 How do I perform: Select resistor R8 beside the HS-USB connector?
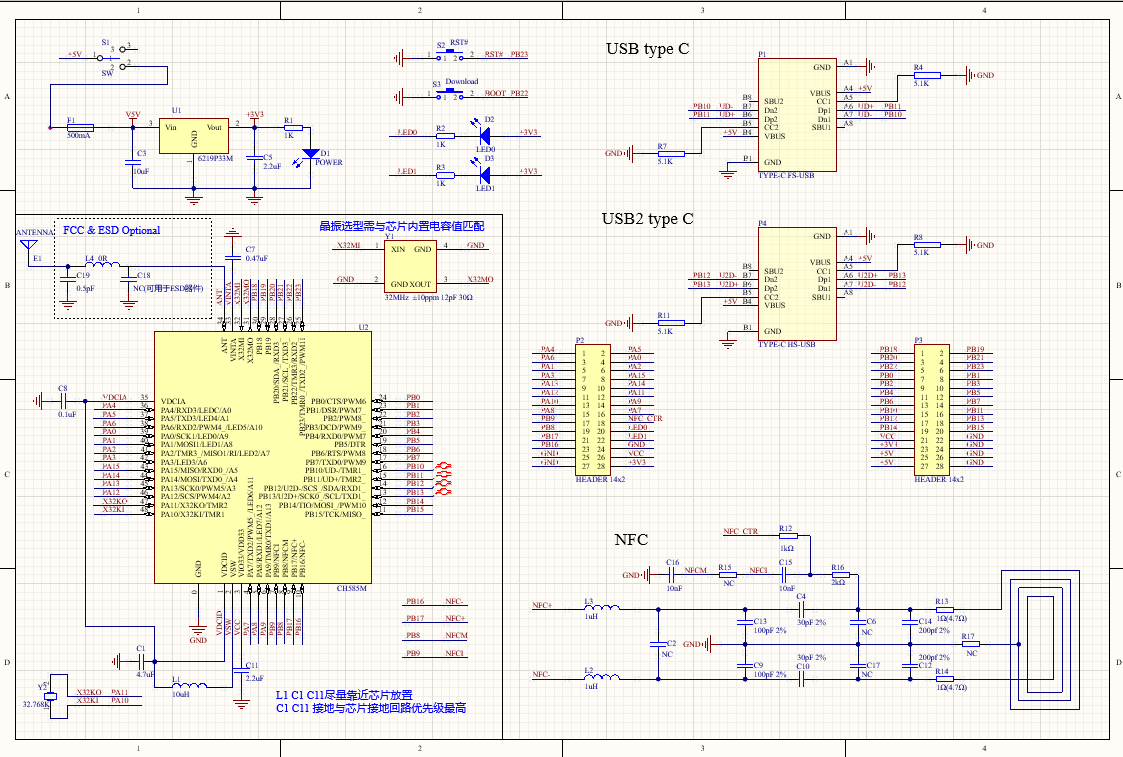point(927,245)
